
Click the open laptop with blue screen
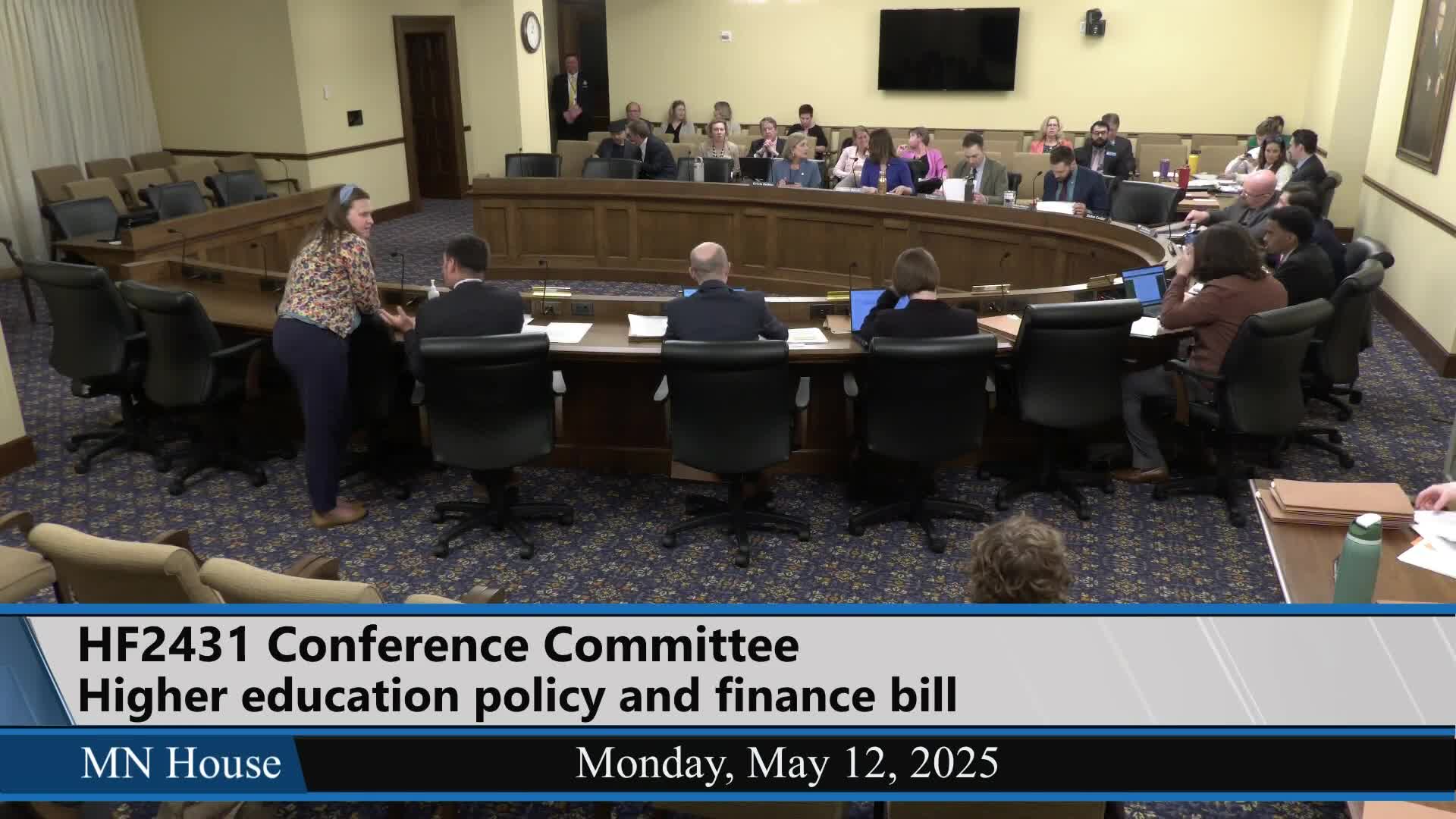pos(1143,288)
